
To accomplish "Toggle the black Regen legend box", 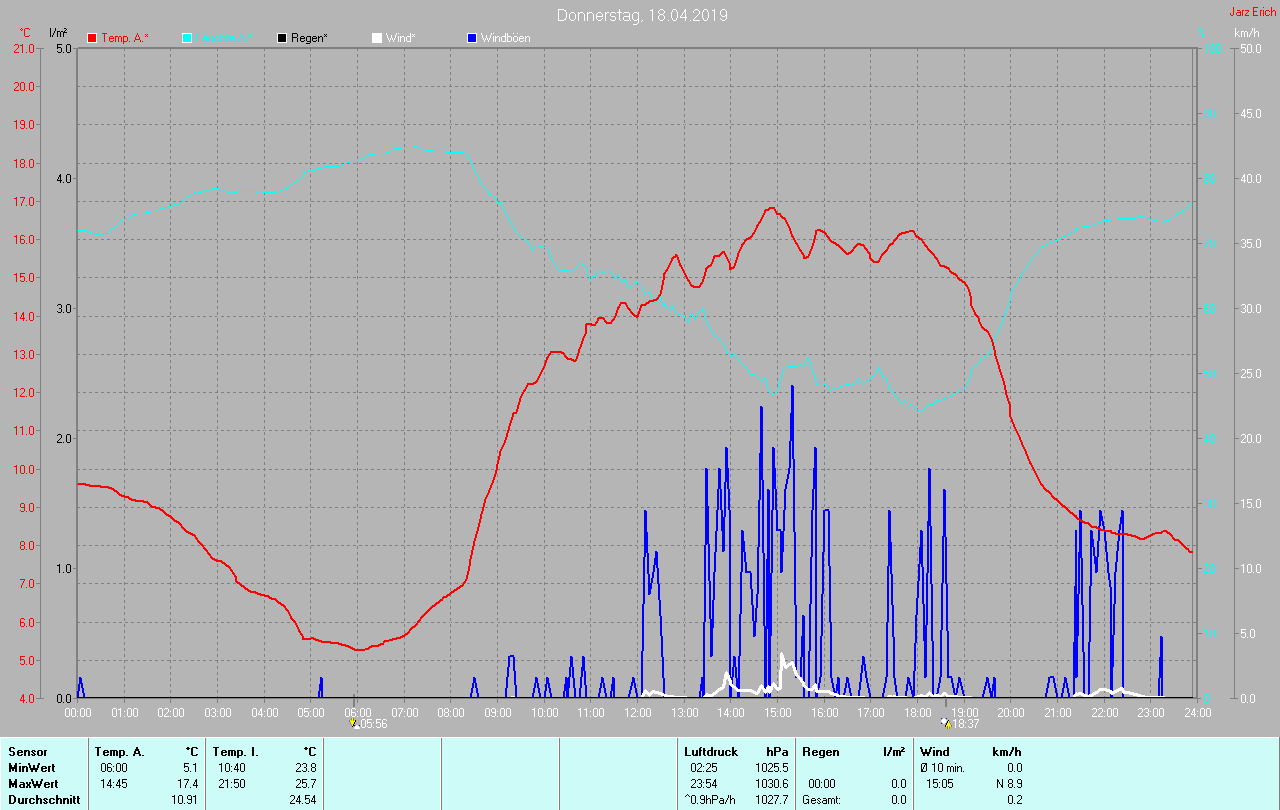I will coord(282,38).
